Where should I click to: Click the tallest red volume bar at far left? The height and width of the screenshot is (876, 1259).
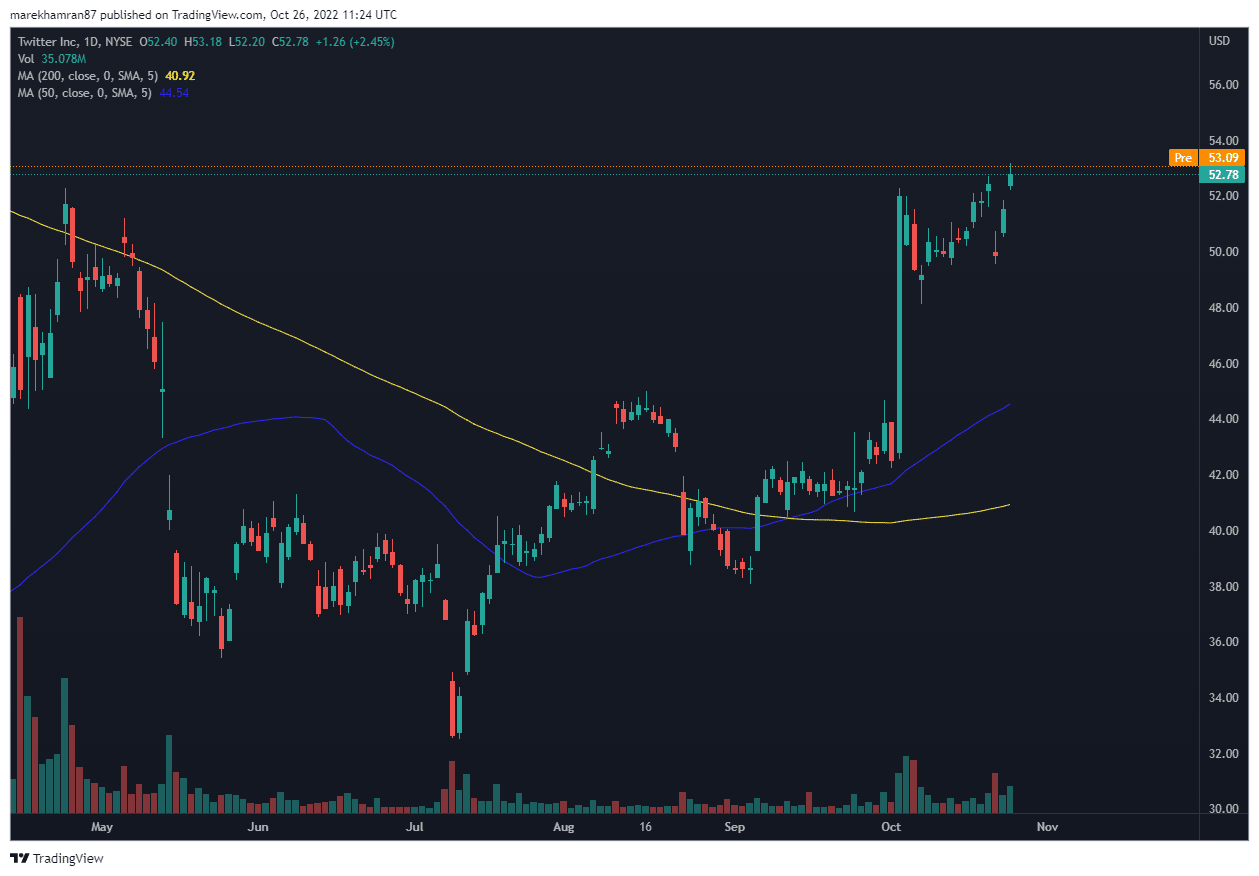[x=19, y=714]
